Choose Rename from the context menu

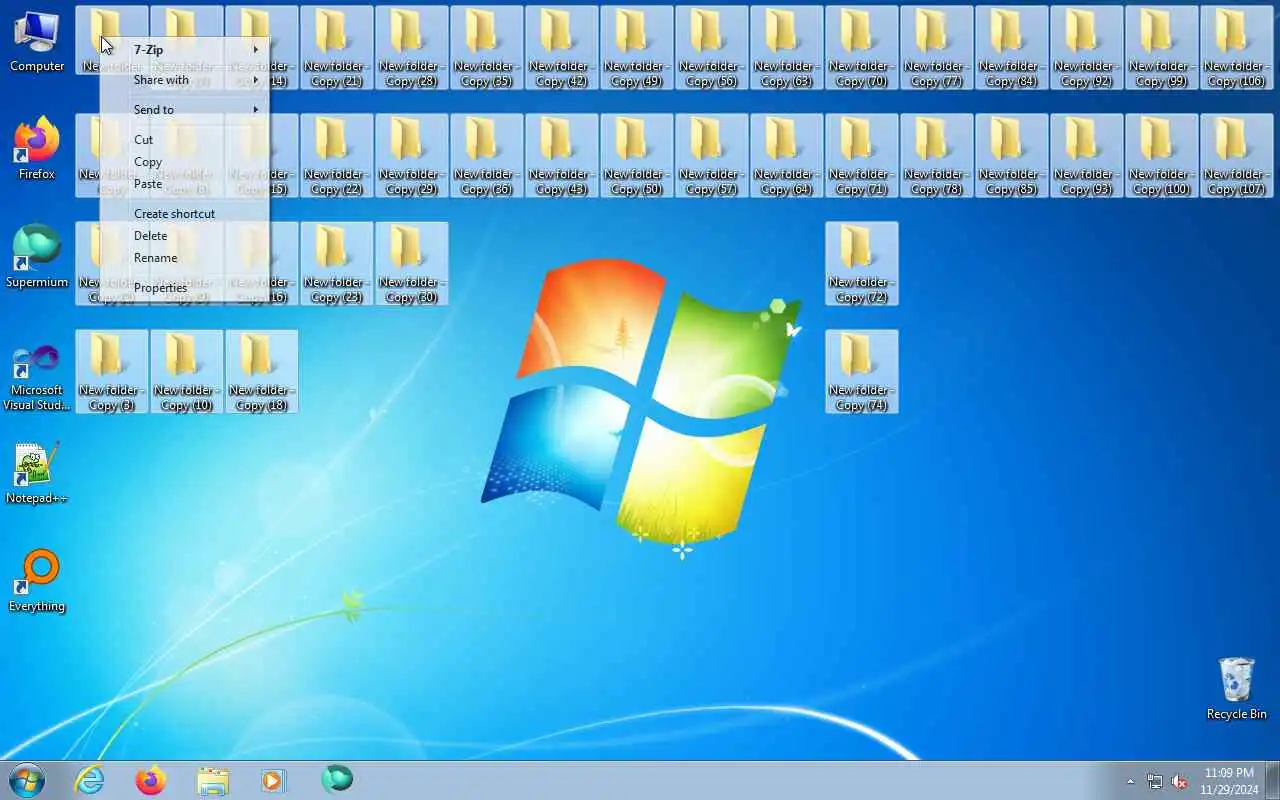[185, 258]
